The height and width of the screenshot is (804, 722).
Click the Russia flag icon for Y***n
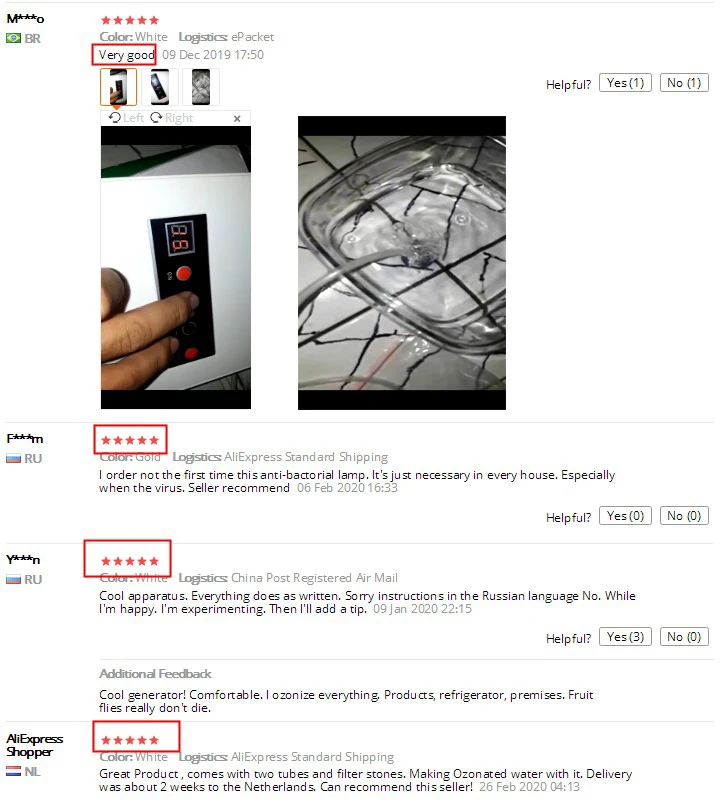pyautogui.click(x=13, y=579)
